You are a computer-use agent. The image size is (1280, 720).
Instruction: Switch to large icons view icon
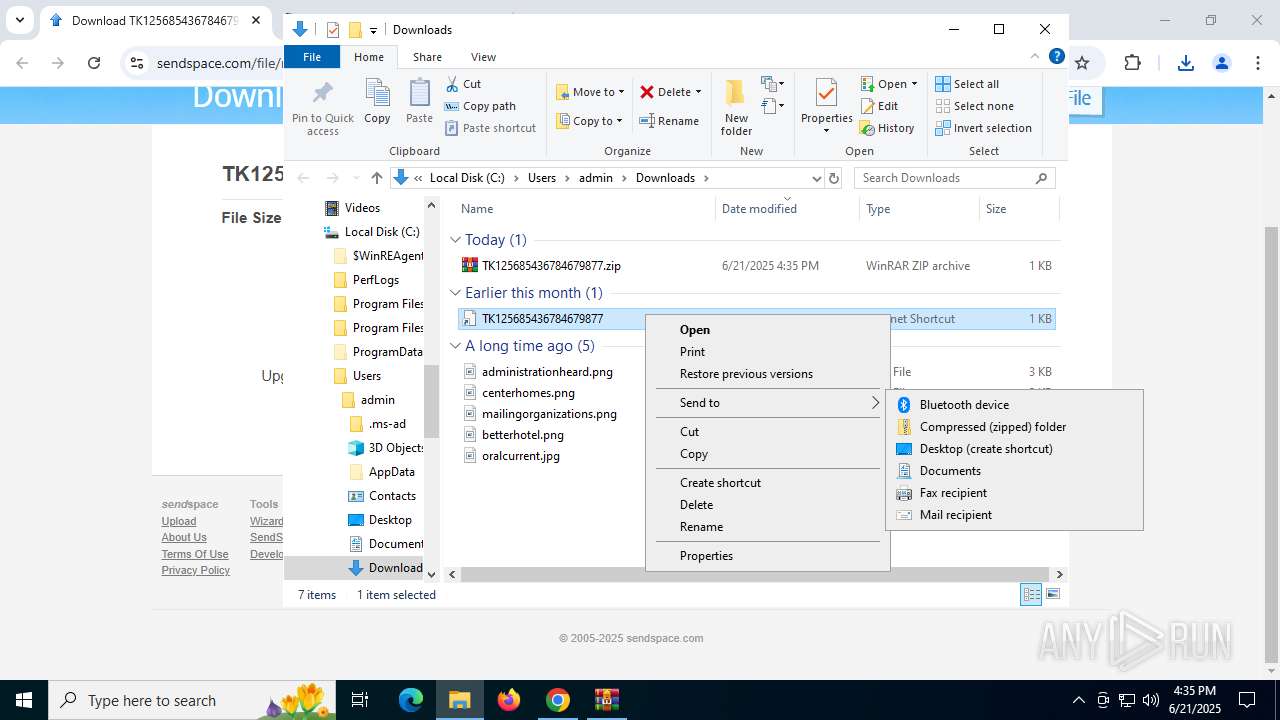coord(1052,595)
